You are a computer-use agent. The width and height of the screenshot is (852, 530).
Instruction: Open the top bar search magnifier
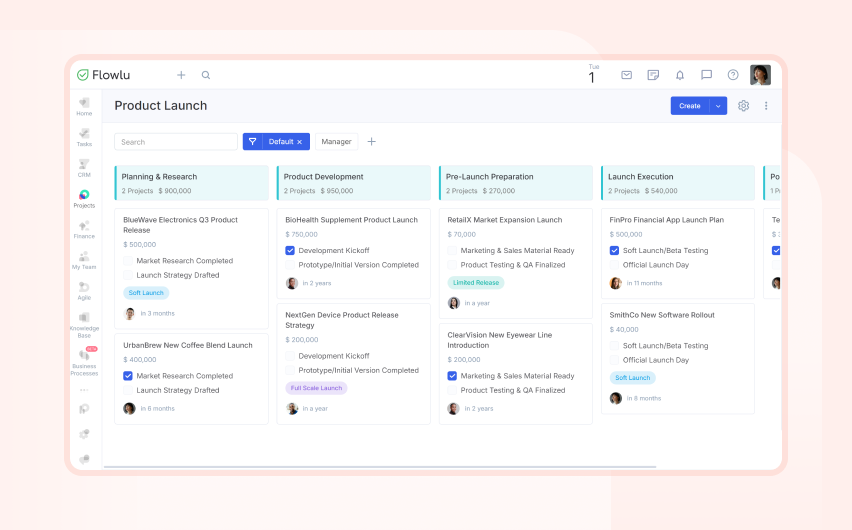tap(206, 75)
